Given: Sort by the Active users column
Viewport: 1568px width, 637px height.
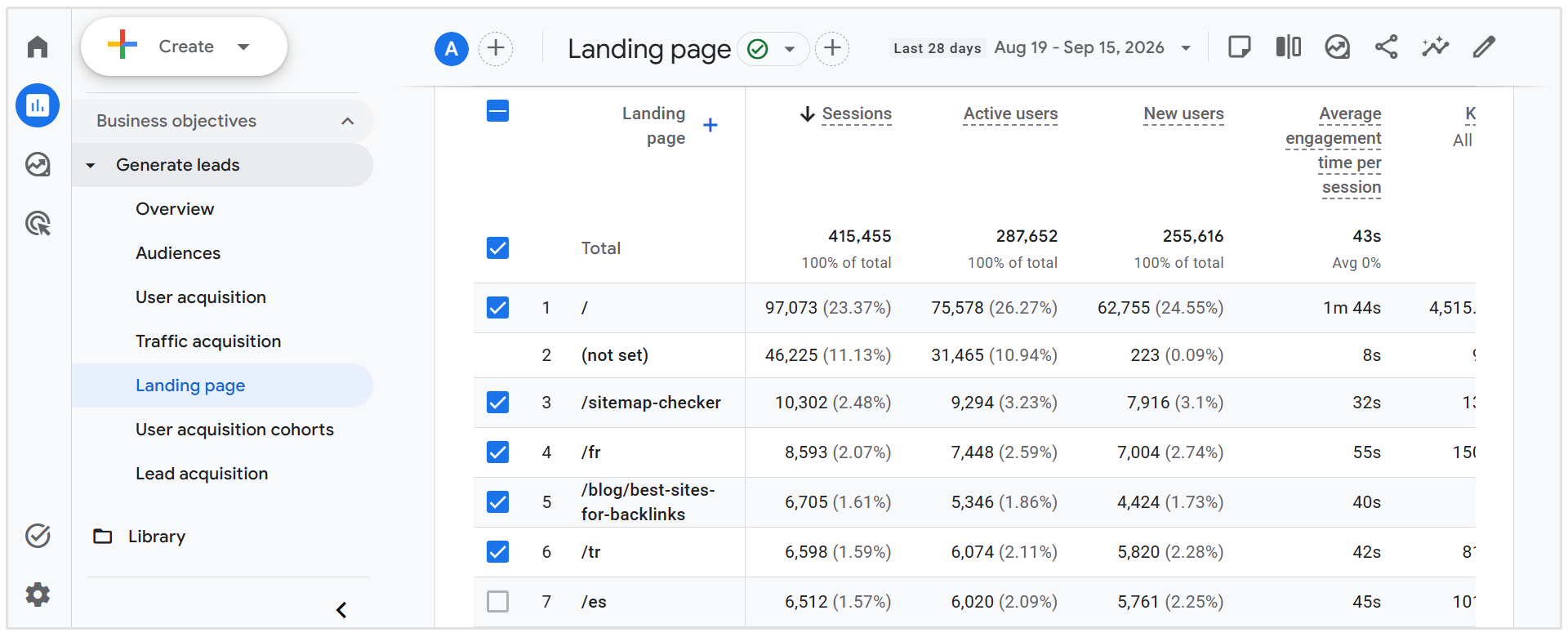Looking at the screenshot, I should click(1010, 114).
